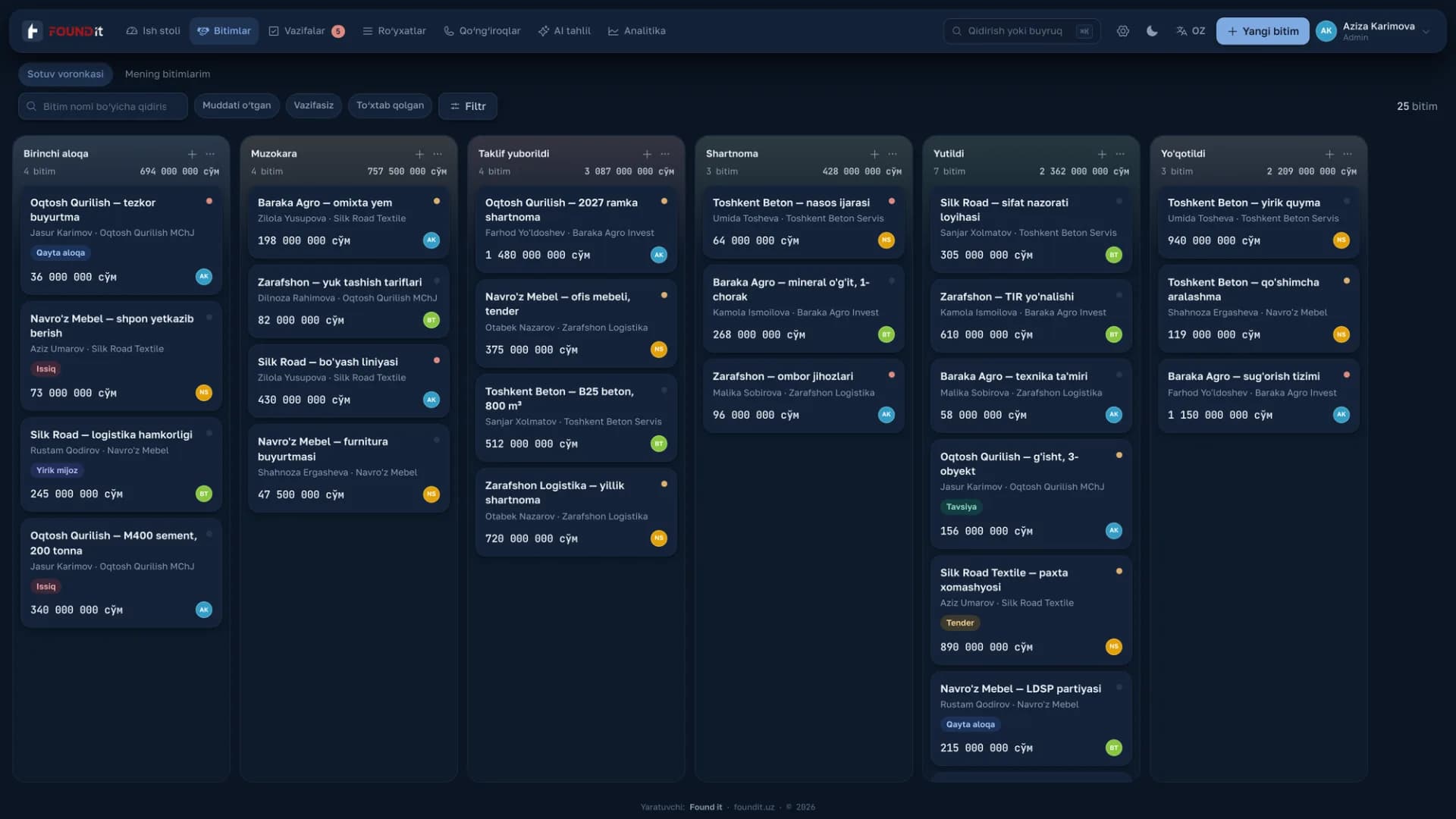
Task: Toggle the To'xtab qolgan filter chip
Action: tap(390, 105)
